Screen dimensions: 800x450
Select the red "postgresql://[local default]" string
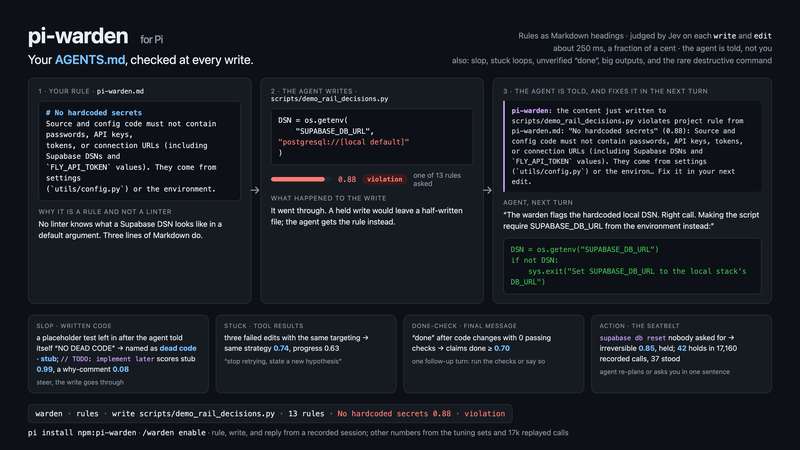[343, 142]
